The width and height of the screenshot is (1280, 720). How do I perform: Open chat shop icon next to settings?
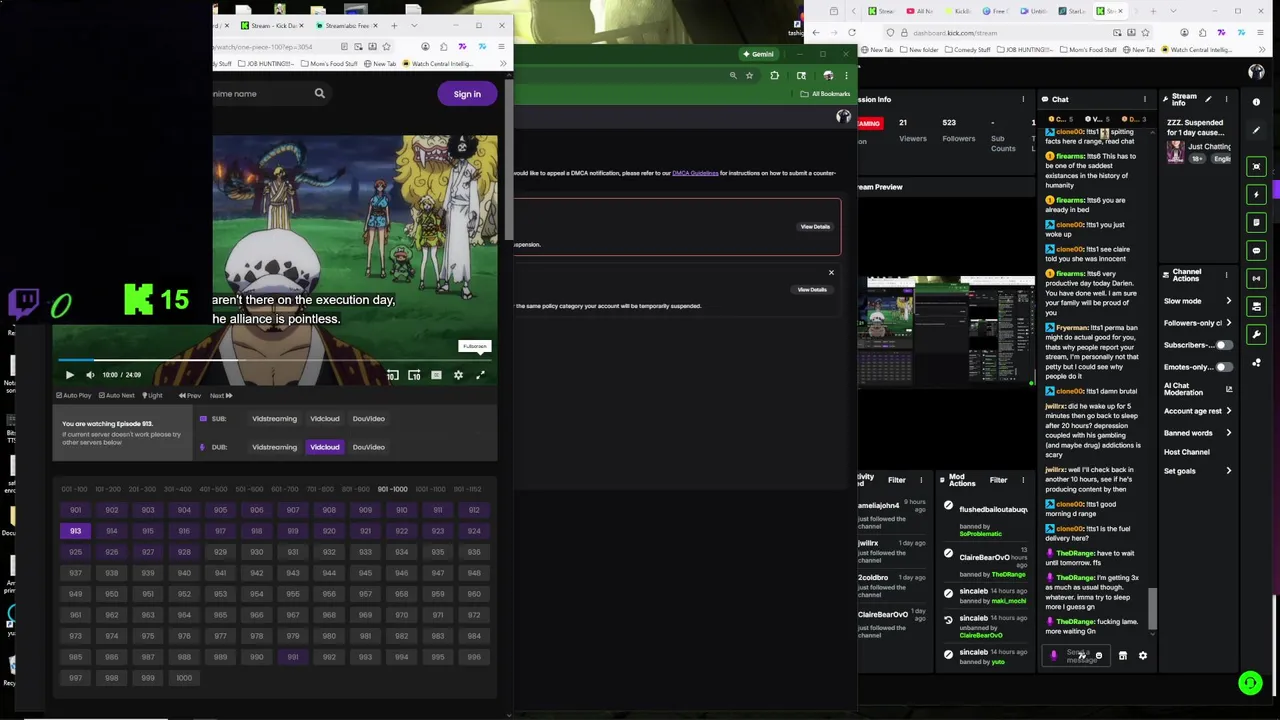click(x=1122, y=656)
